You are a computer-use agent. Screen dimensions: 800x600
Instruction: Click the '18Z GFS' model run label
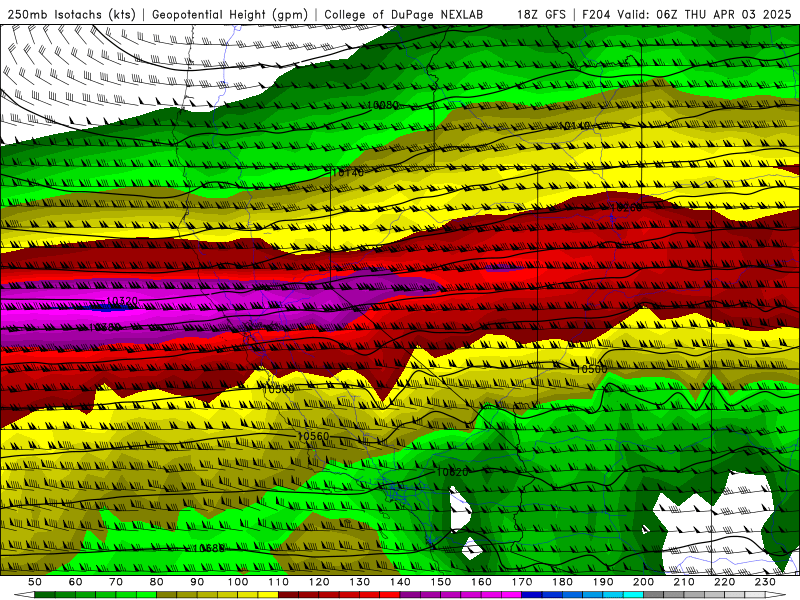click(x=541, y=15)
